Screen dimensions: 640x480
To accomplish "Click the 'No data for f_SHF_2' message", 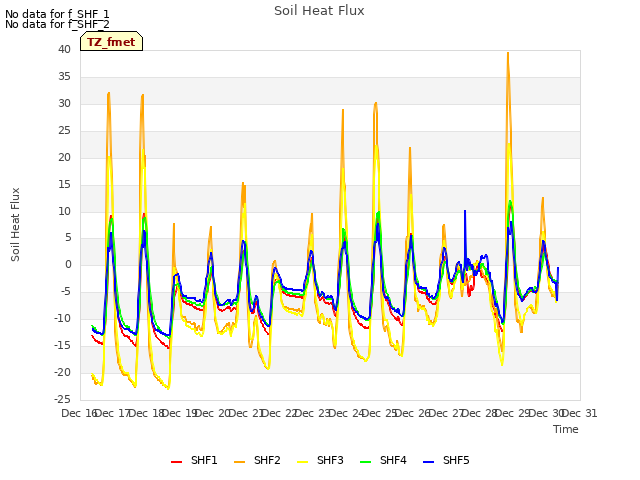I will click(x=57, y=24).
